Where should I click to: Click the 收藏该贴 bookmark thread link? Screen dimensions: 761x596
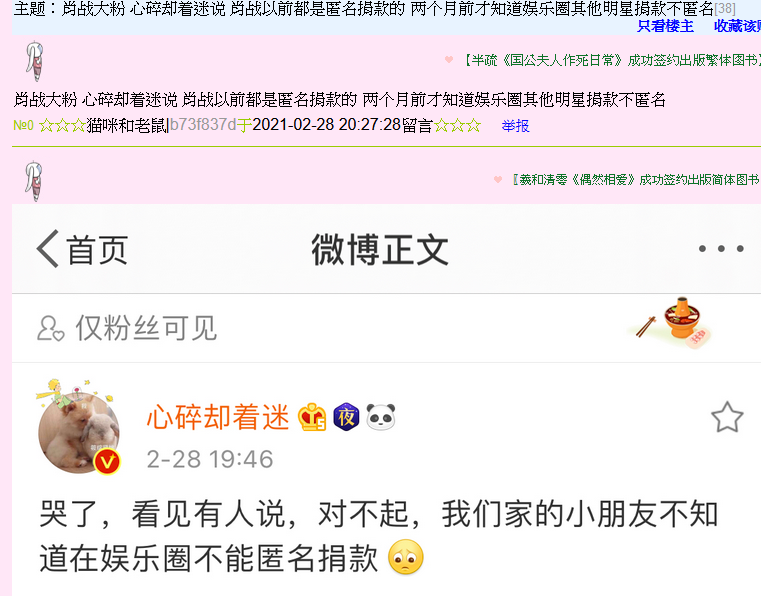(737, 26)
